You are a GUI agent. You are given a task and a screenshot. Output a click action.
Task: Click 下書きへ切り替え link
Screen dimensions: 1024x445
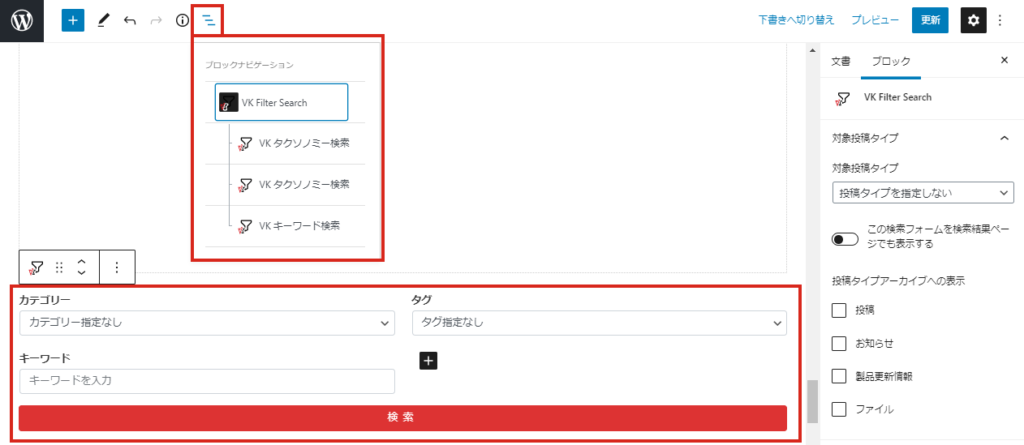click(796, 20)
